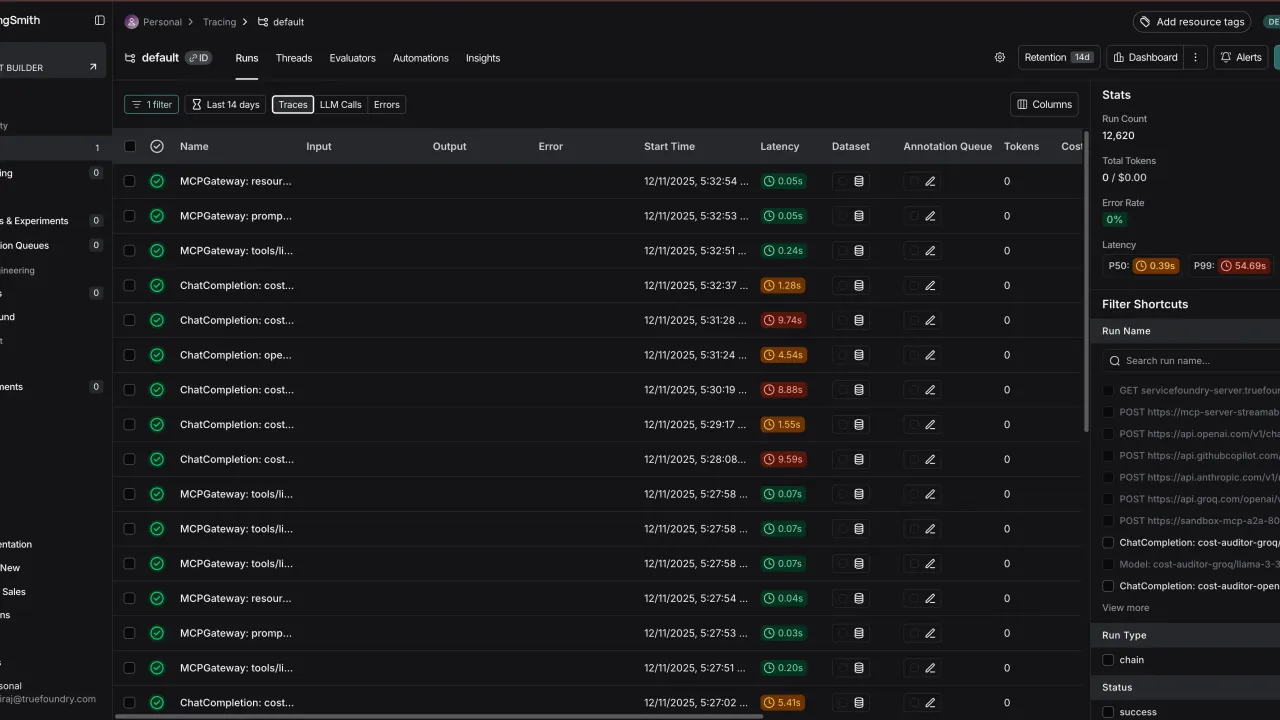Annotate the 5.41s latency run
This screenshot has height=720, width=1280.
930,702
